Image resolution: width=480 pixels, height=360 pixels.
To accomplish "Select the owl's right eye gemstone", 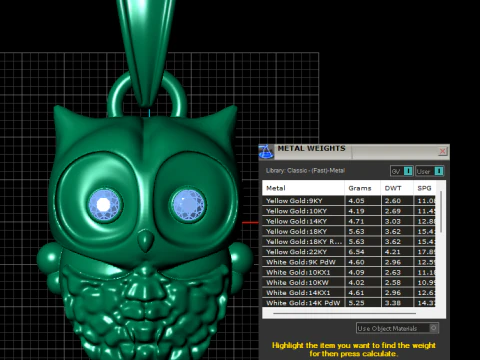I will (x=188, y=205).
